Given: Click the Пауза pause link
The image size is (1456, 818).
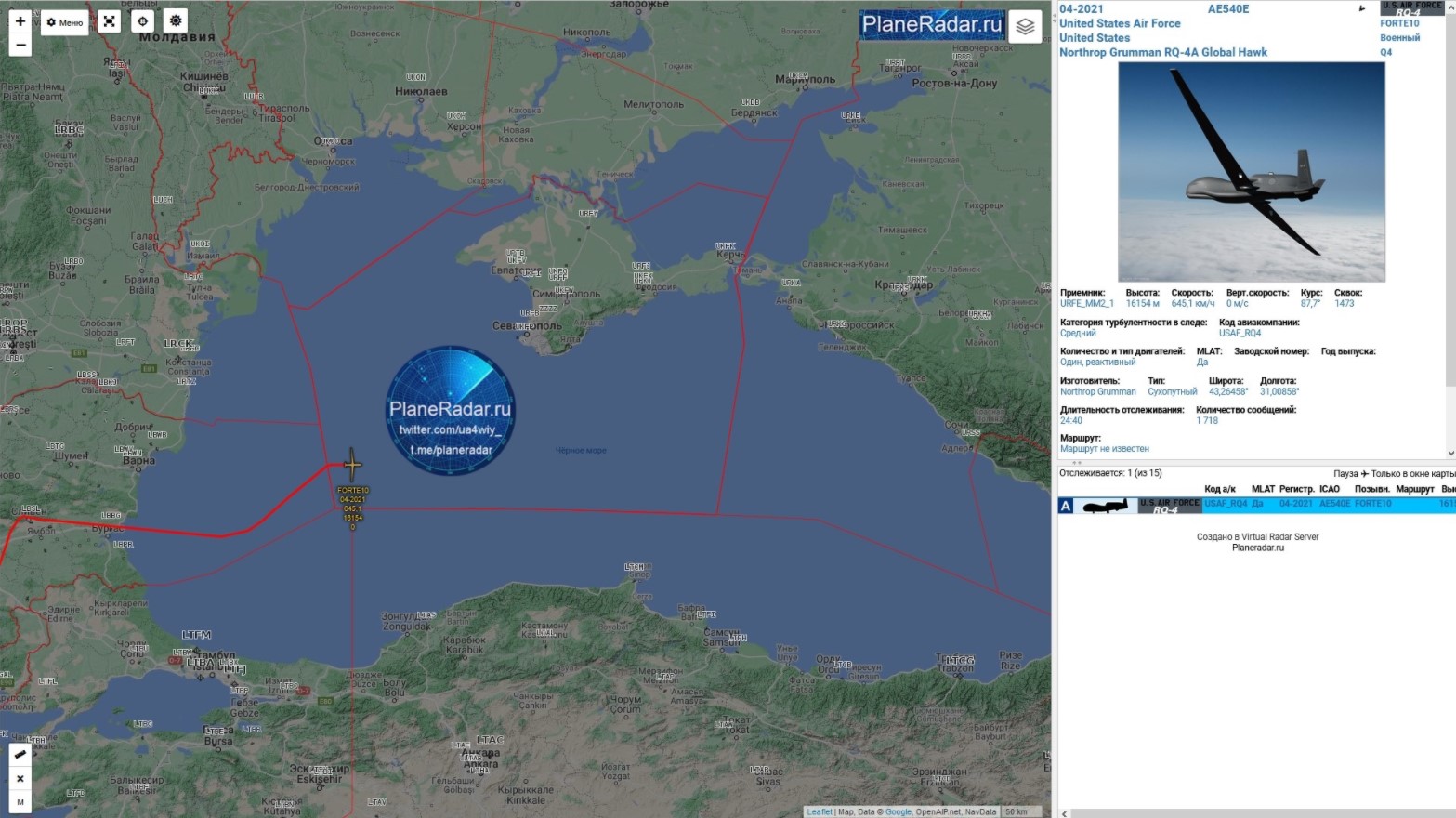Looking at the screenshot, I should [x=1345, y=474].
